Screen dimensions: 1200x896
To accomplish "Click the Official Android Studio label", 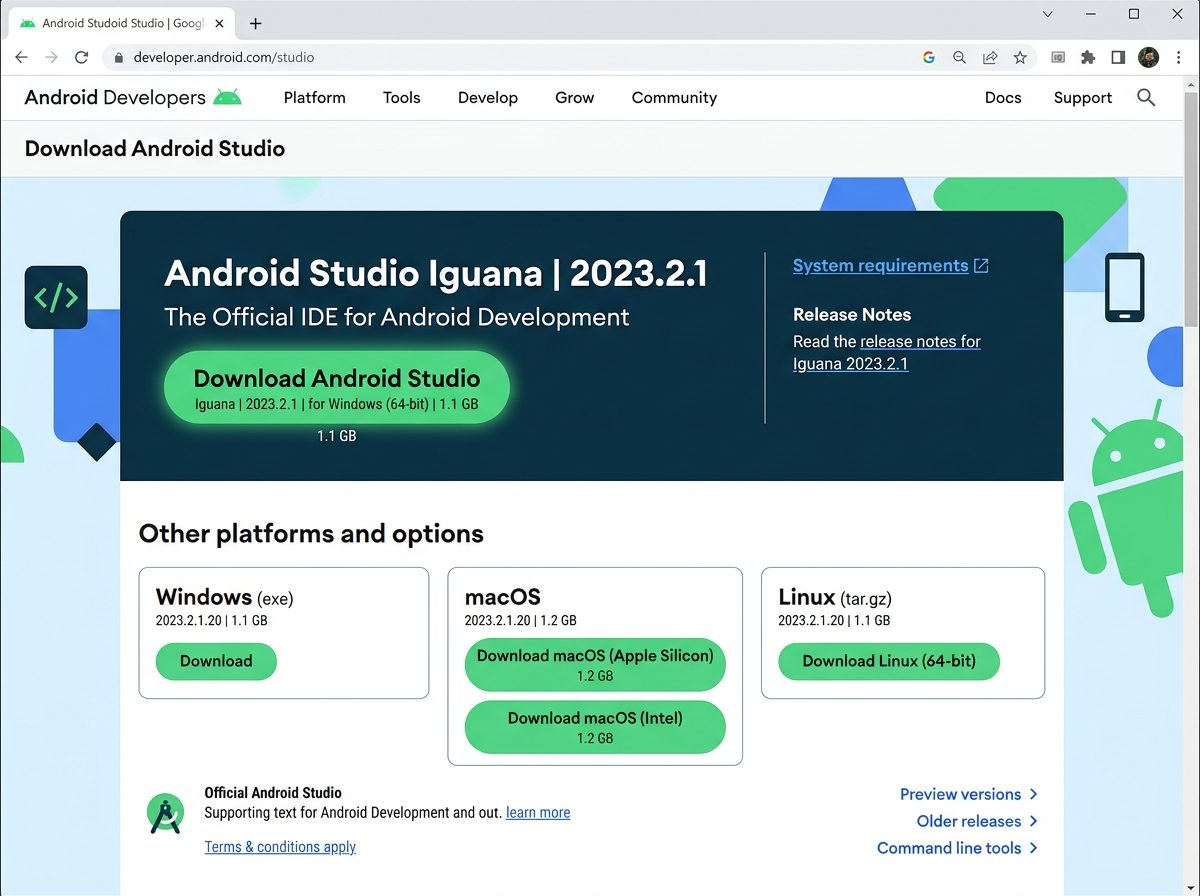I will click(273, 793).
